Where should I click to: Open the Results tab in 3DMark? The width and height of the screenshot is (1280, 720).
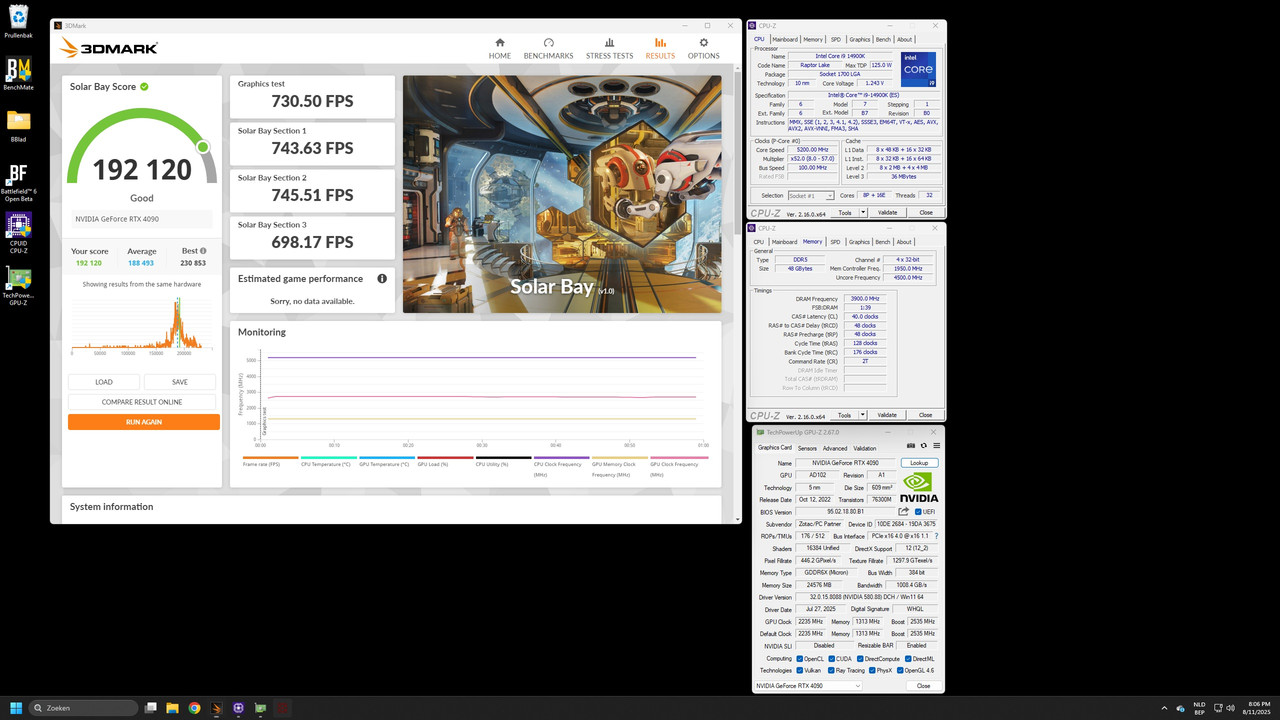pos(660,48)
